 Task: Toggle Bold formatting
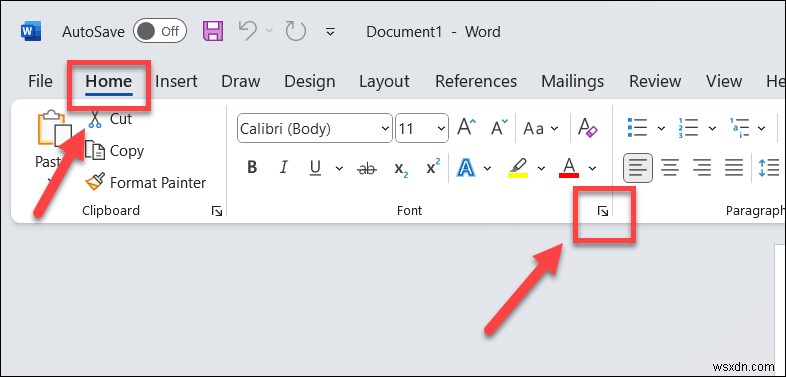[252, 167]
